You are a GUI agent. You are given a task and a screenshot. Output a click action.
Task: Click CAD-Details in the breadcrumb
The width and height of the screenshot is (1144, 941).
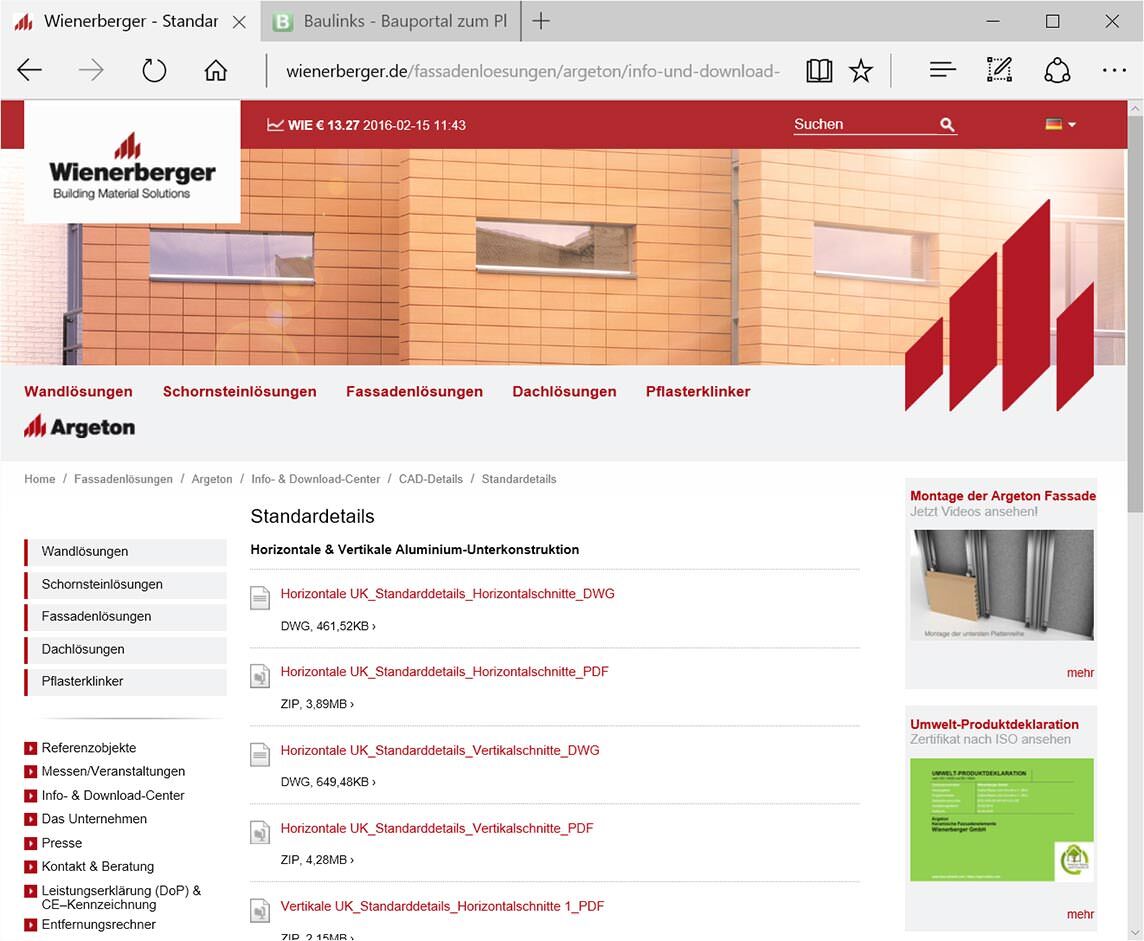pyautogui.click(x=430, y=479)
